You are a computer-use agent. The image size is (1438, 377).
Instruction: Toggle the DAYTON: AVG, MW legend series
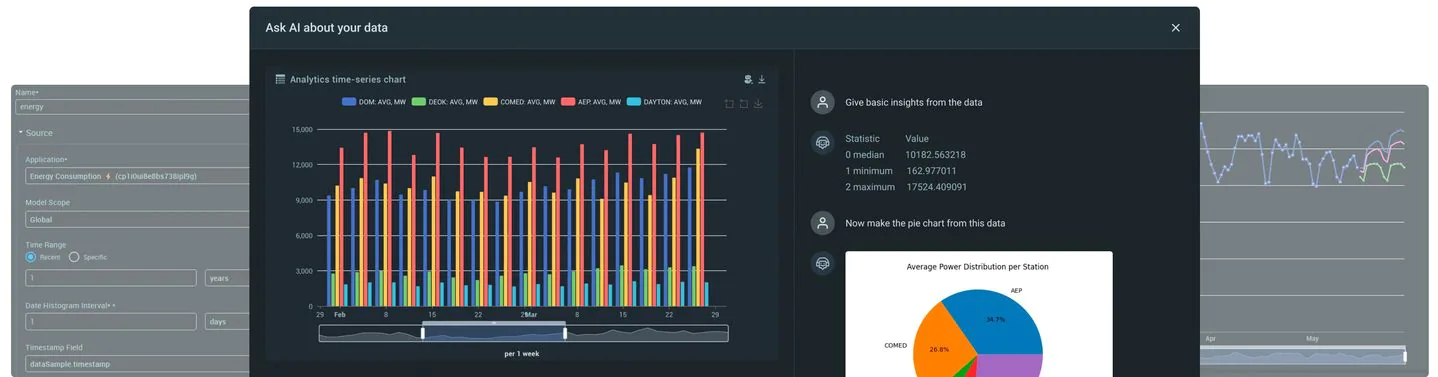point(663,102)
